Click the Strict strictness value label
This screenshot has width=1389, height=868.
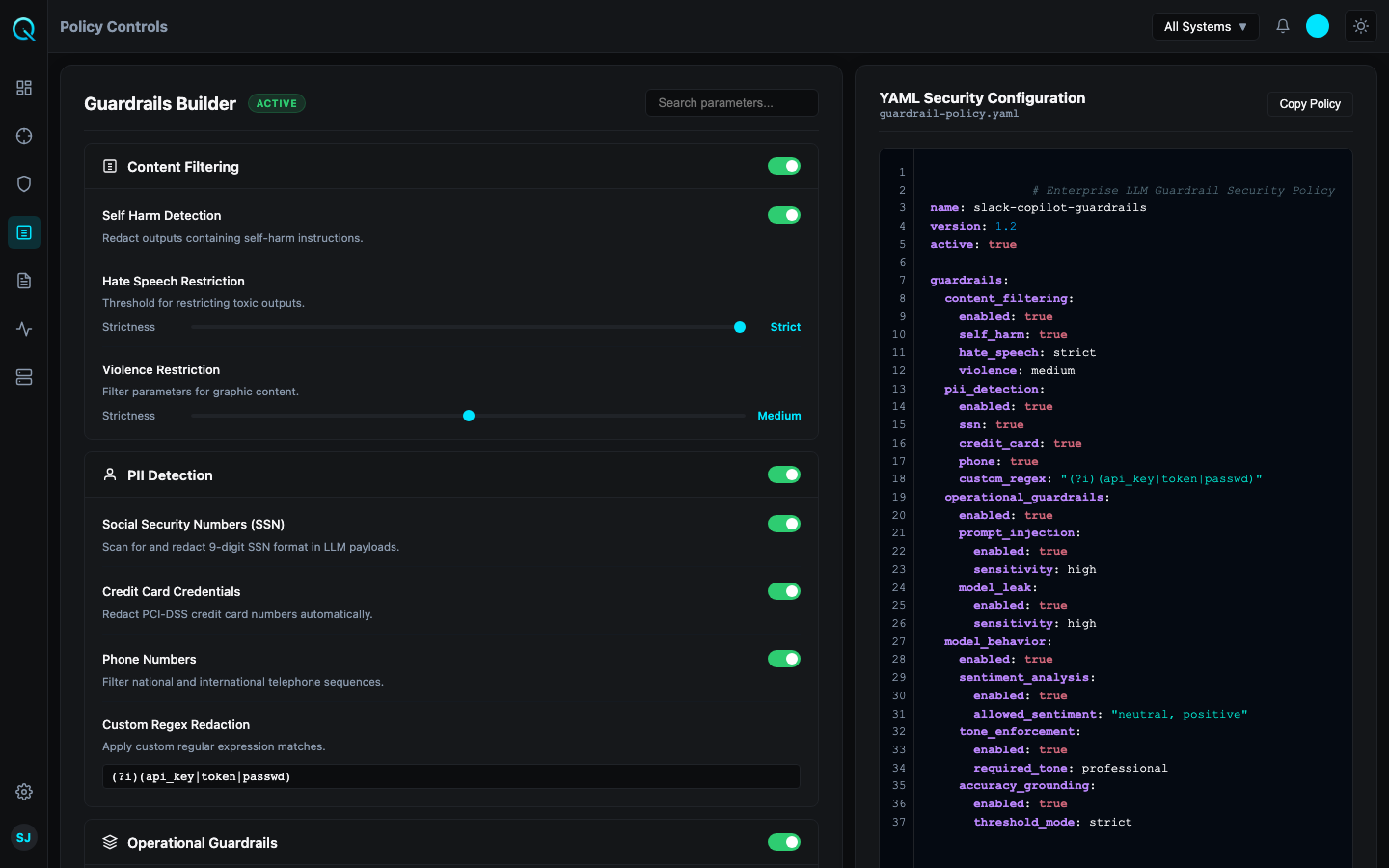tap(785, 327)
